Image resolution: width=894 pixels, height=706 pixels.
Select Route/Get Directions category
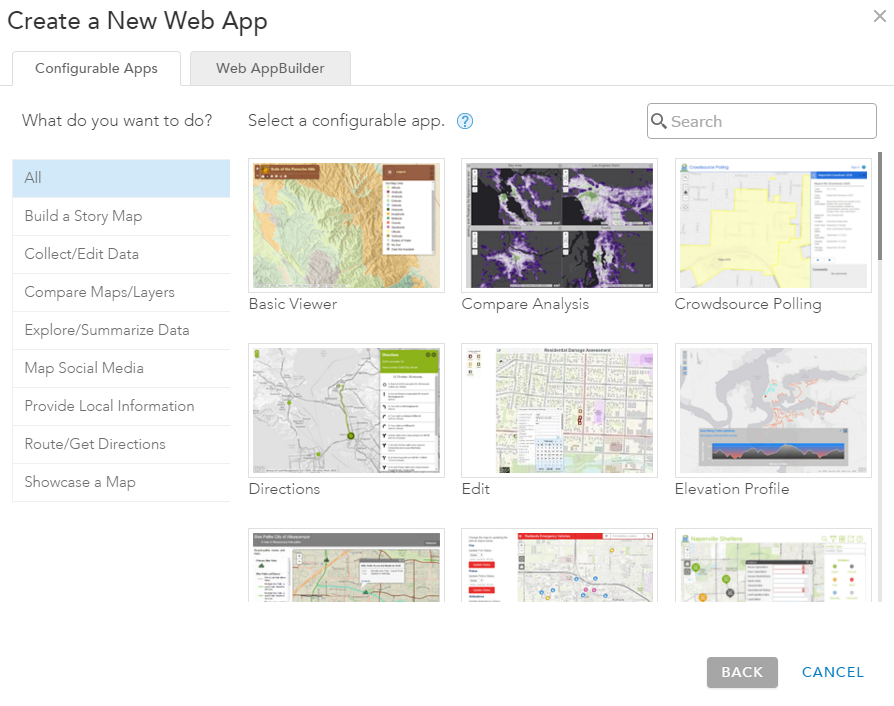coord(121,444)
